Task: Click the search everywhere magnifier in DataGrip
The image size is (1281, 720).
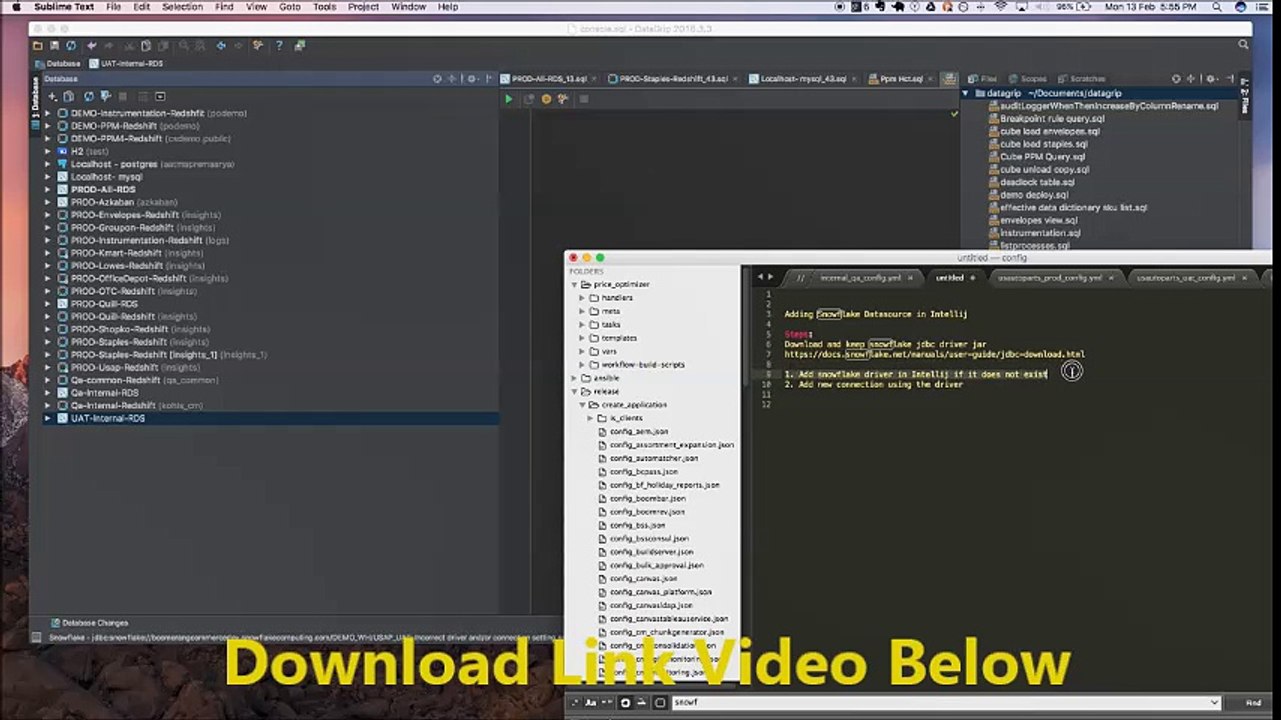Action: [x=1243, y=45]
